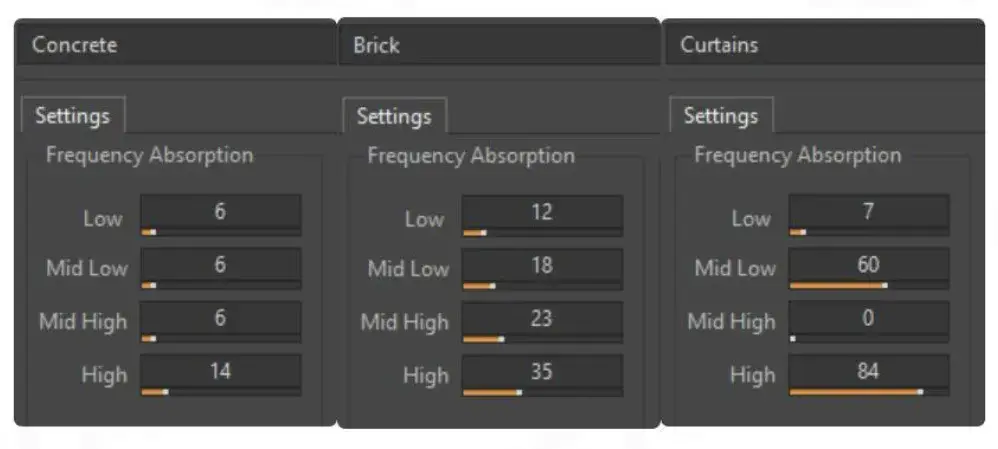Select the Brick title bar

pos(499,45)
